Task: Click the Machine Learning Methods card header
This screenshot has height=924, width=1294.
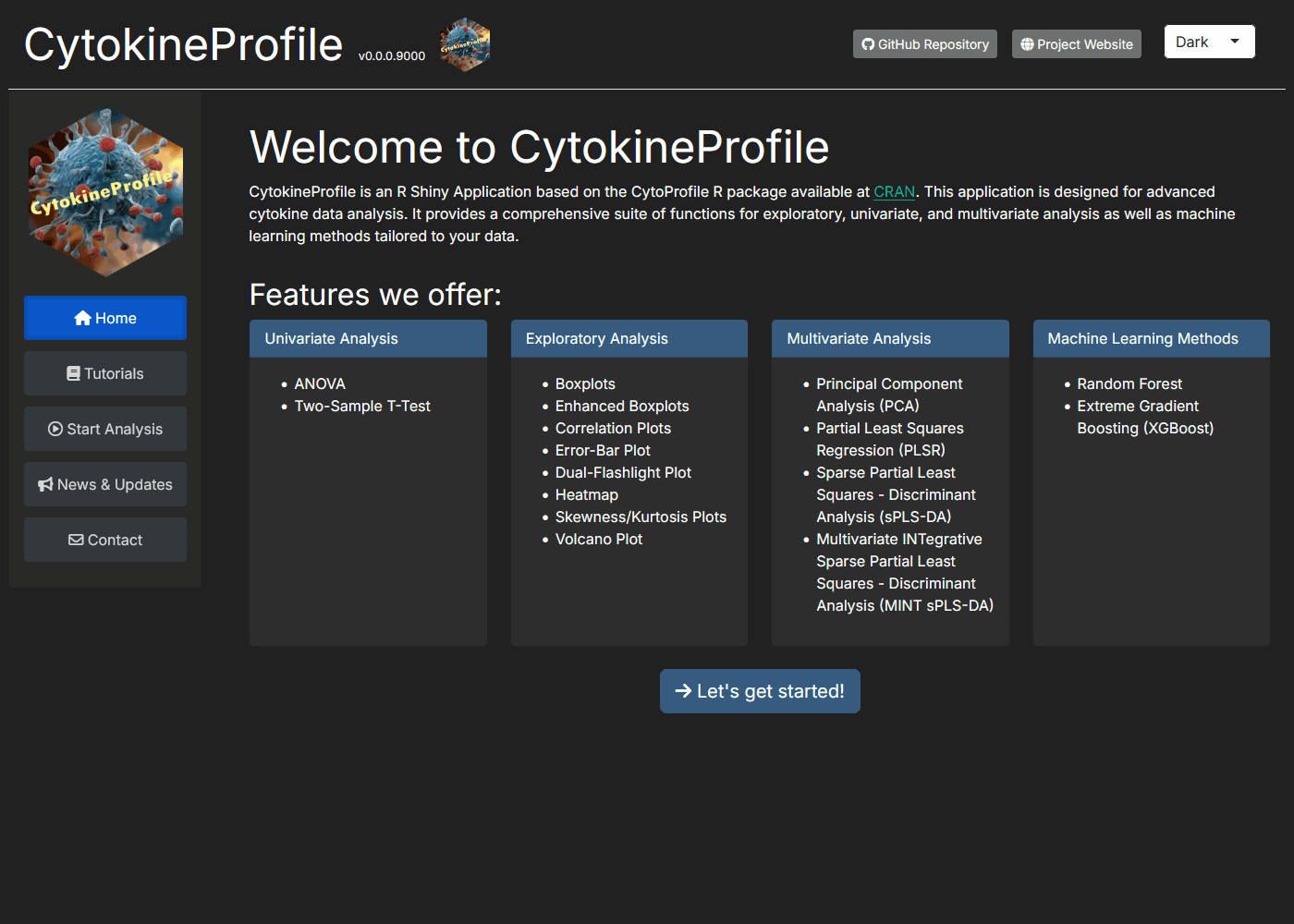Action: click(x=1151, y=338)
